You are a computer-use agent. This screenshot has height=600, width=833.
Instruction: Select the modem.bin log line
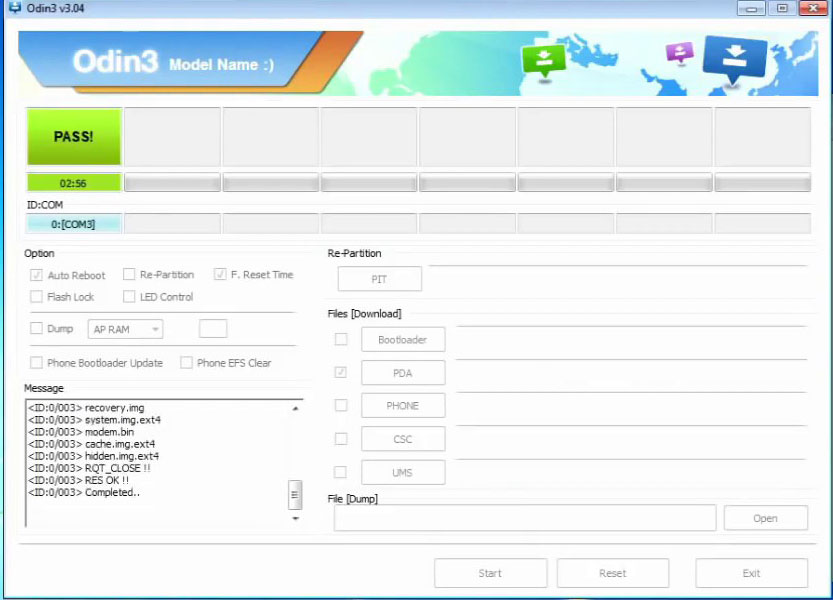coord(81,432)
